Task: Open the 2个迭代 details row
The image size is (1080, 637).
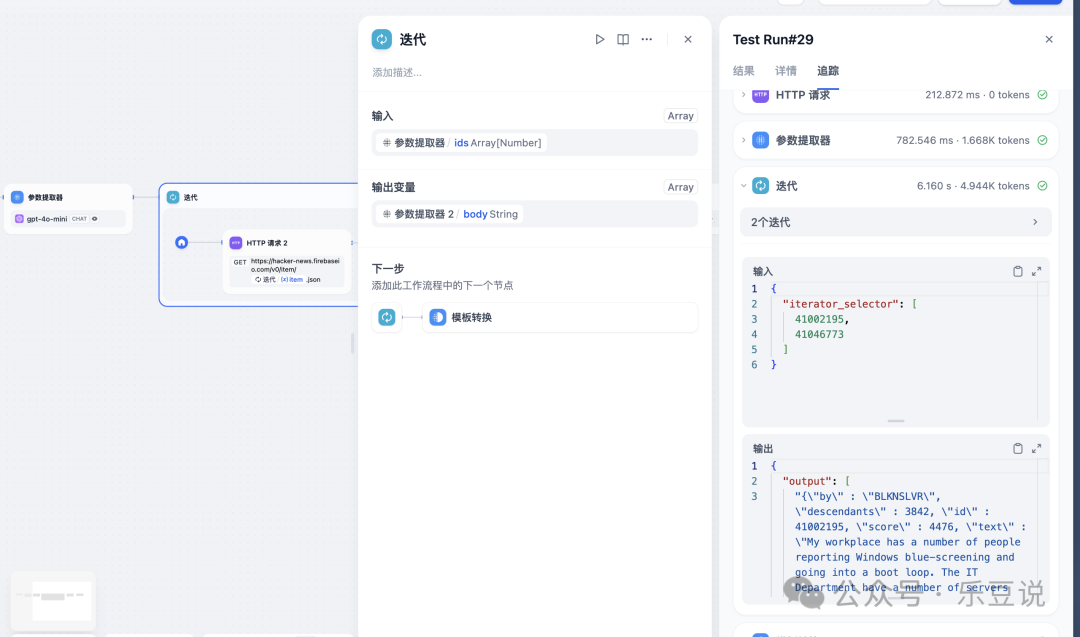Action: (895, 222)
